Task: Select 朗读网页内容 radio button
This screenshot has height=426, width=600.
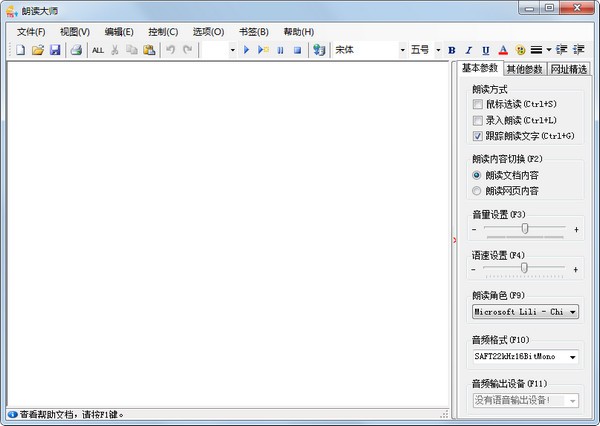Action: coord(476,191)
